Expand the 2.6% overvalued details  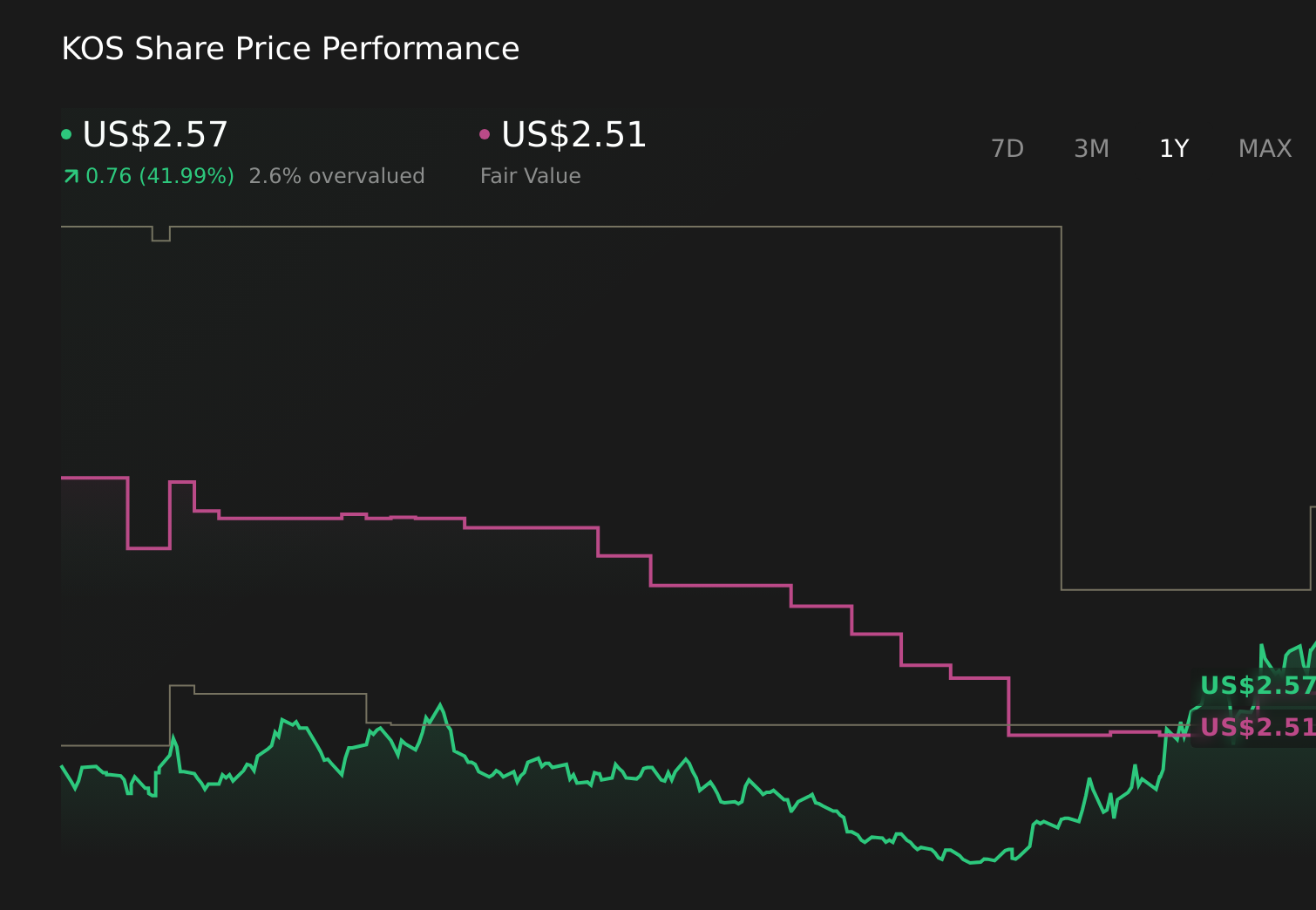(x=337, y=175)
